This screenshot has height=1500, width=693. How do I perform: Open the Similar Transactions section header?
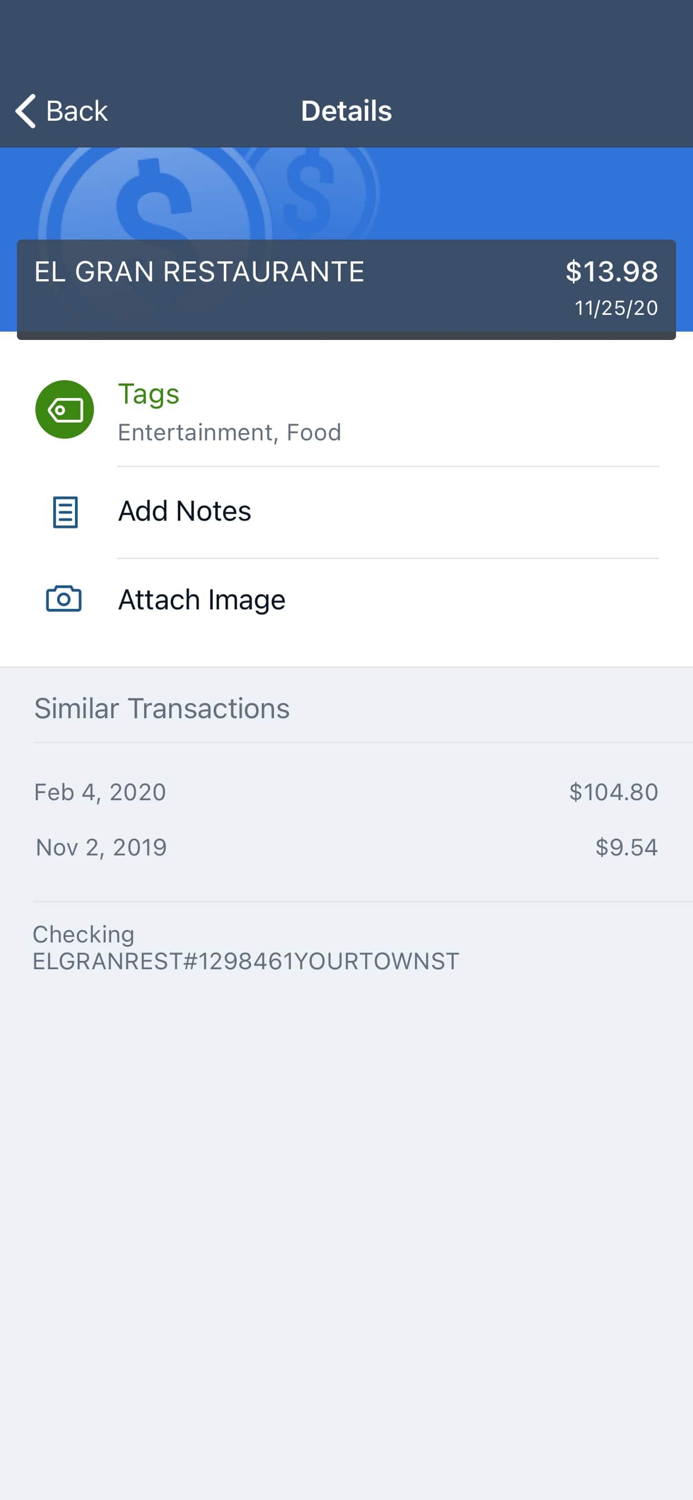point(162,708)
